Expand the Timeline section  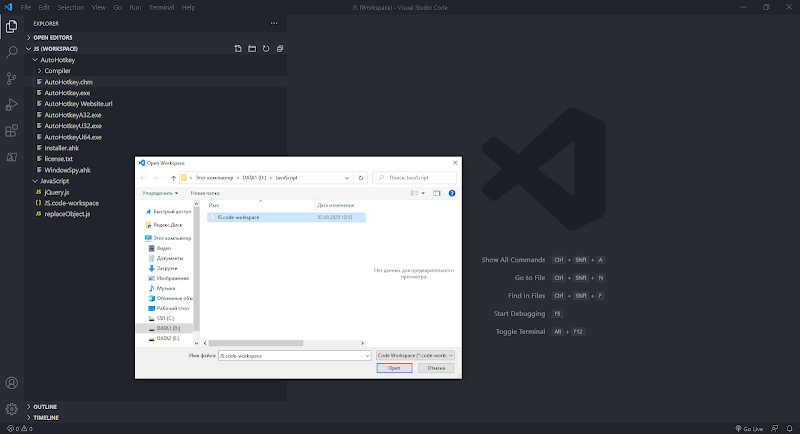[46, 418]
